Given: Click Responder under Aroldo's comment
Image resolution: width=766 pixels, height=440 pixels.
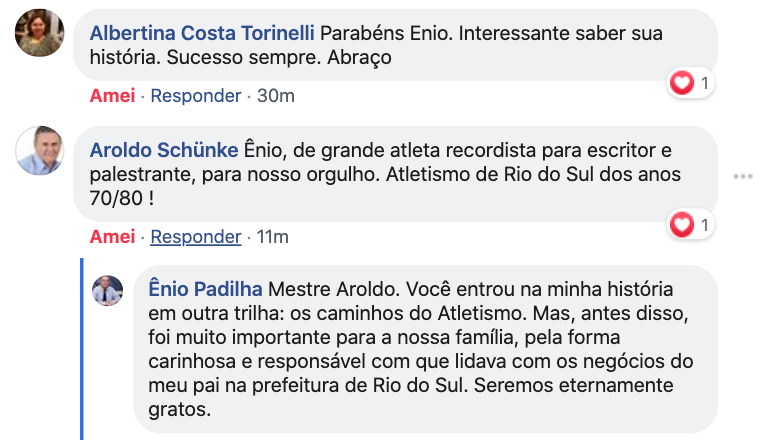Looking at the screenshot, I should (196, 237).
